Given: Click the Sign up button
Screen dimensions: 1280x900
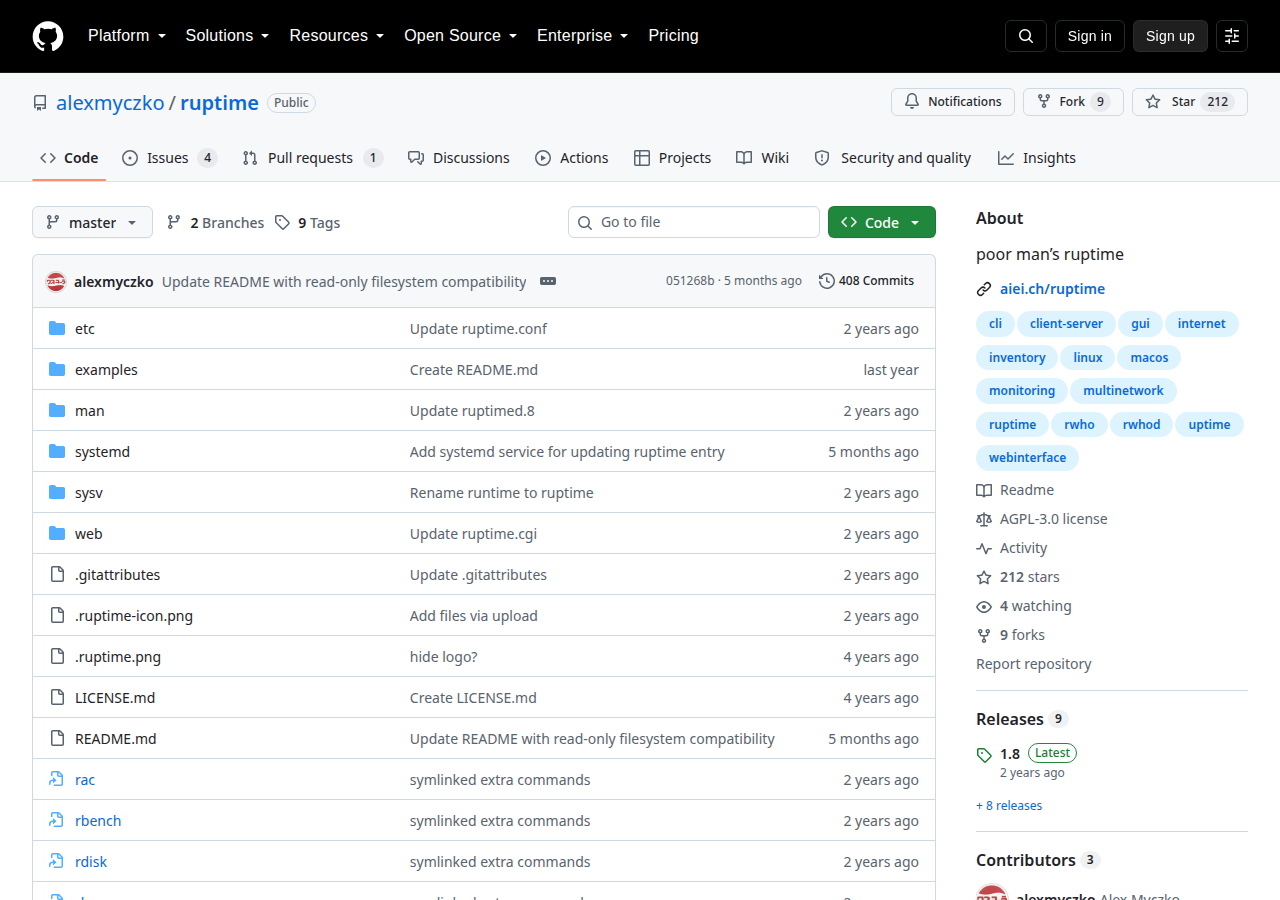Looking at the screenshot, I should 1170,36.
